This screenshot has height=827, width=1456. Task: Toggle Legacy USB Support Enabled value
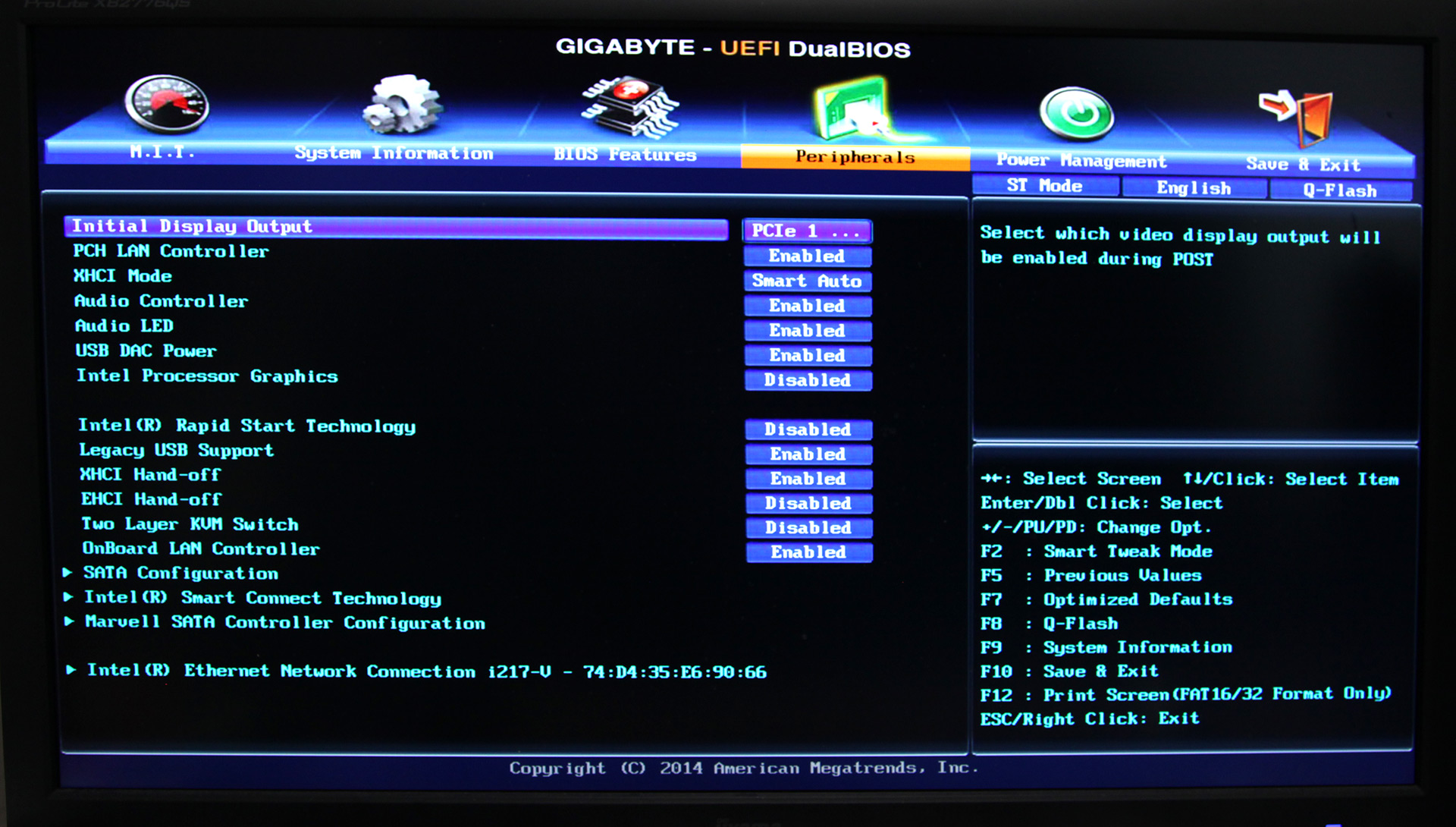pos(808,454)
